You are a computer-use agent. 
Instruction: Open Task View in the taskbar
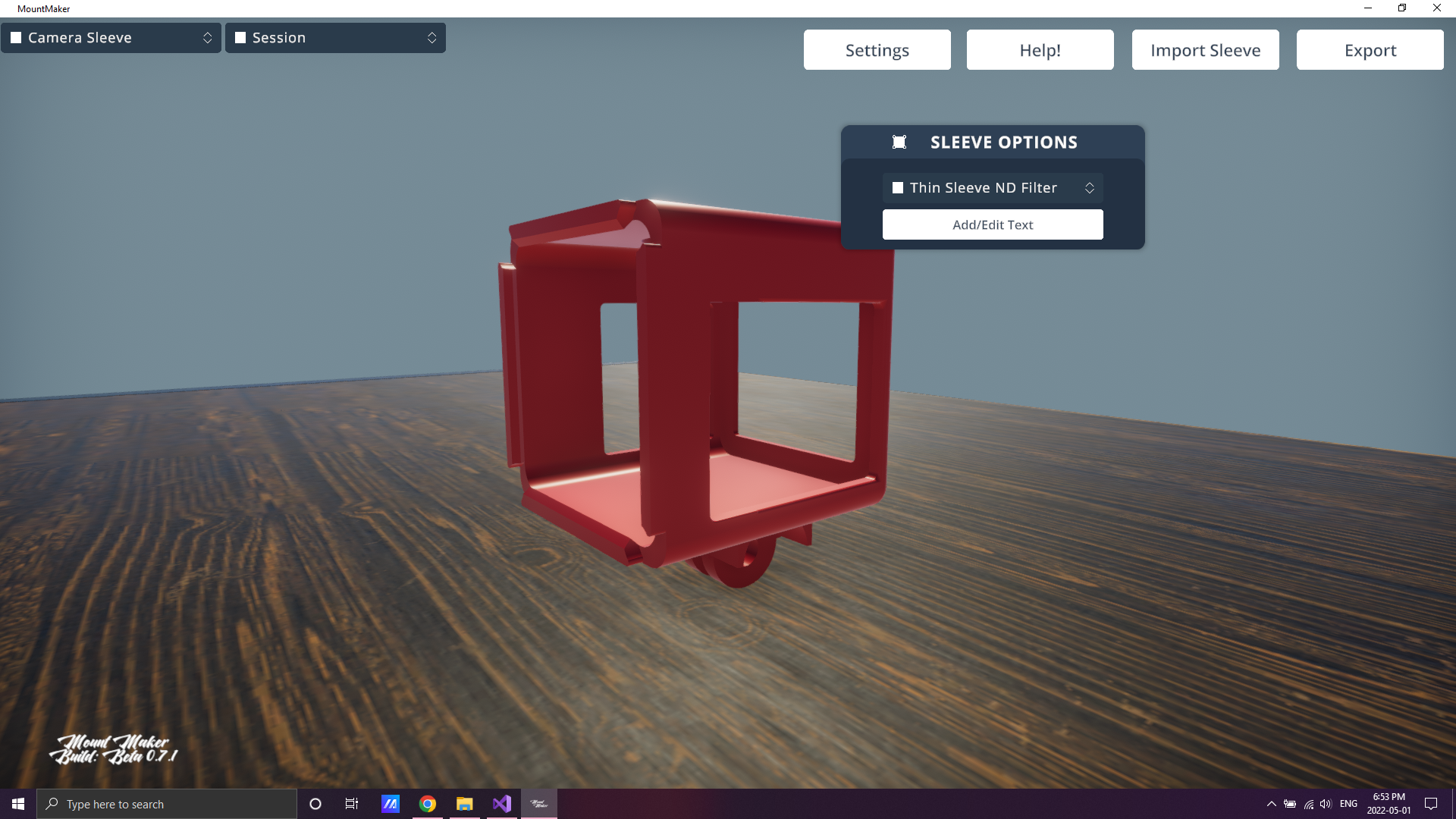point(352,804)
